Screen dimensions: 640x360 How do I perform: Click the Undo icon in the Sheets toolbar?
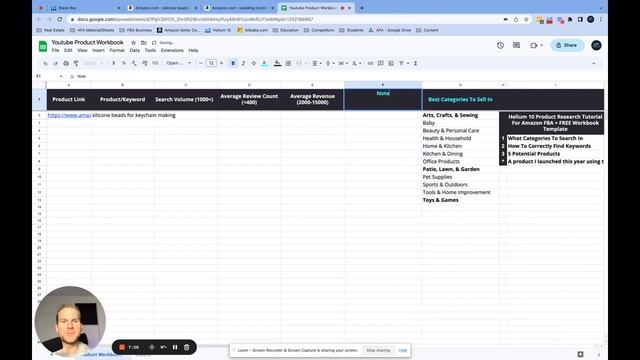(x=45, y=63)
